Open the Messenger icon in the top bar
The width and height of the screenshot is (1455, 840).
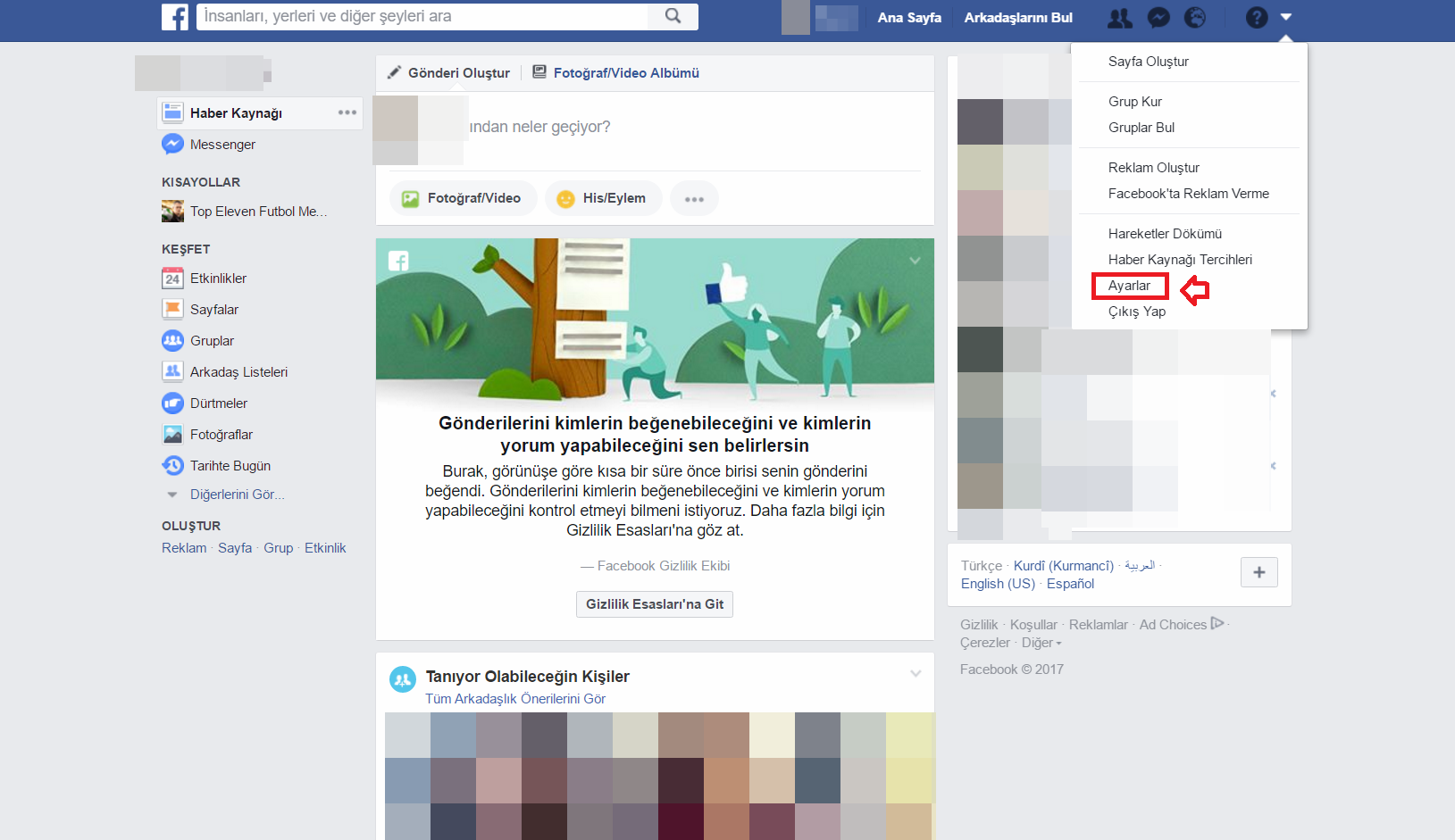(1158, 17)
